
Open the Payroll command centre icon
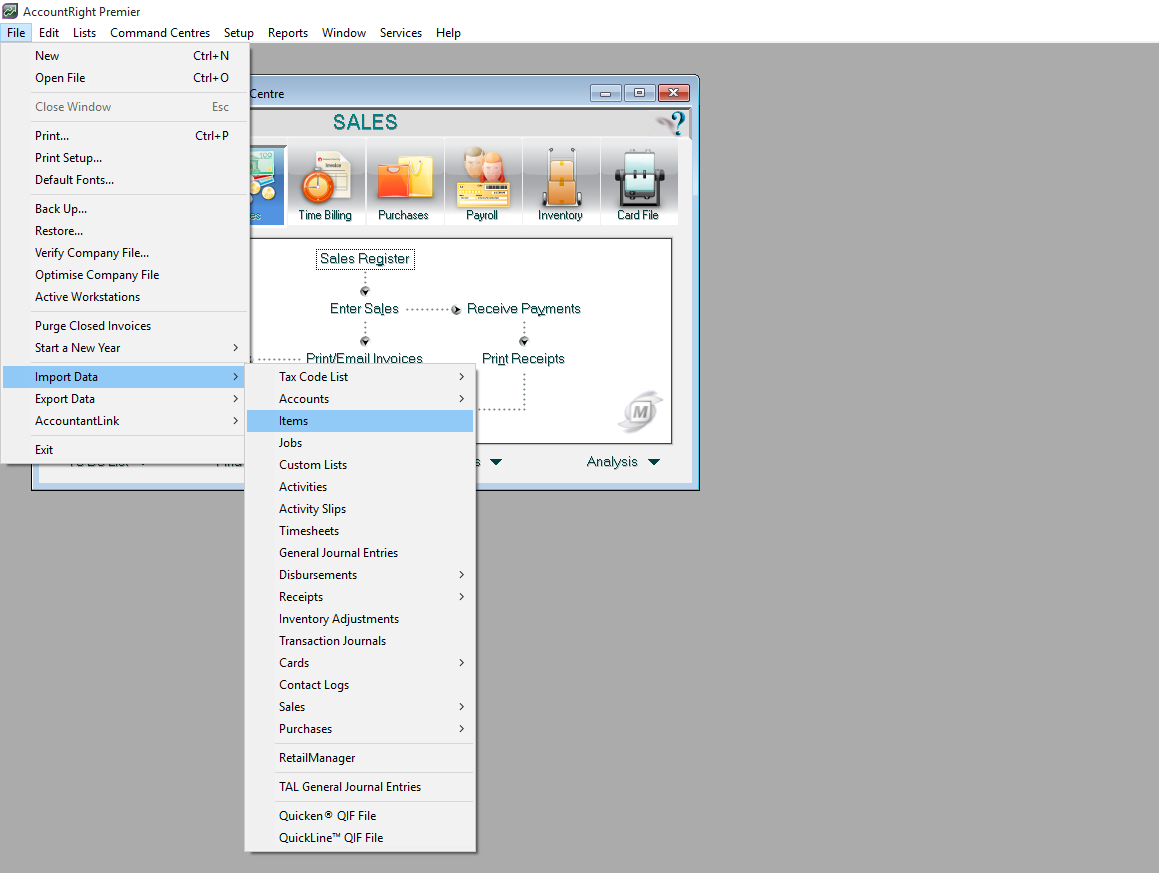(x=482, y=185)
